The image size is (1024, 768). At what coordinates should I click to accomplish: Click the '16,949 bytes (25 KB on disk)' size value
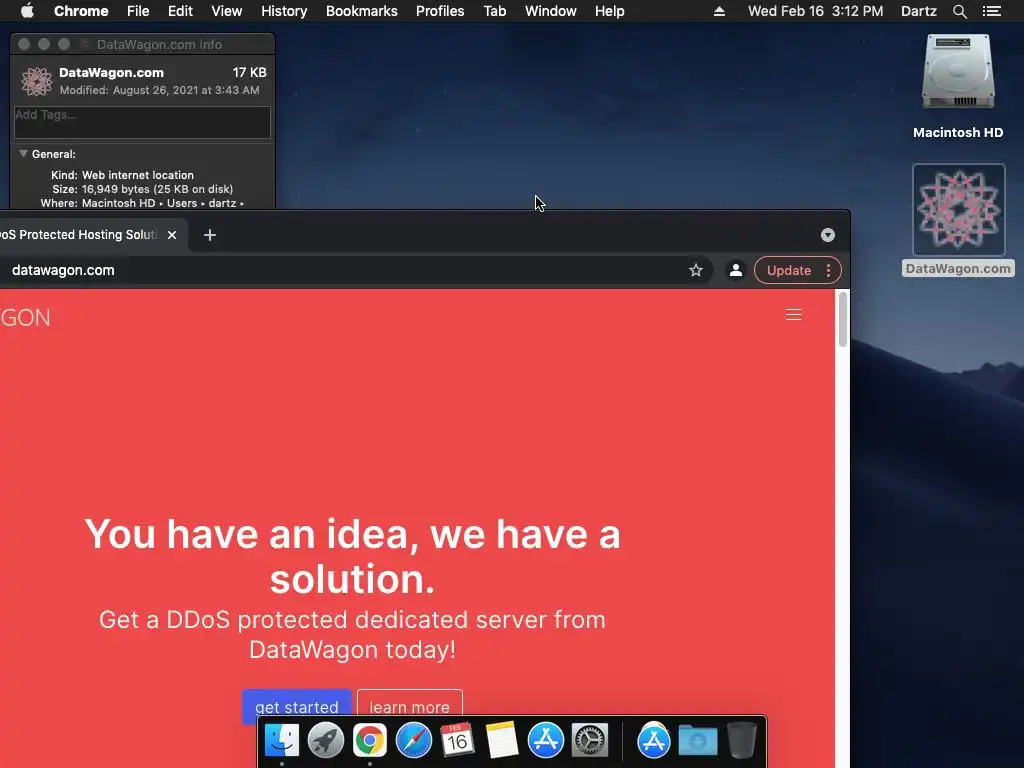click(157, 189)
